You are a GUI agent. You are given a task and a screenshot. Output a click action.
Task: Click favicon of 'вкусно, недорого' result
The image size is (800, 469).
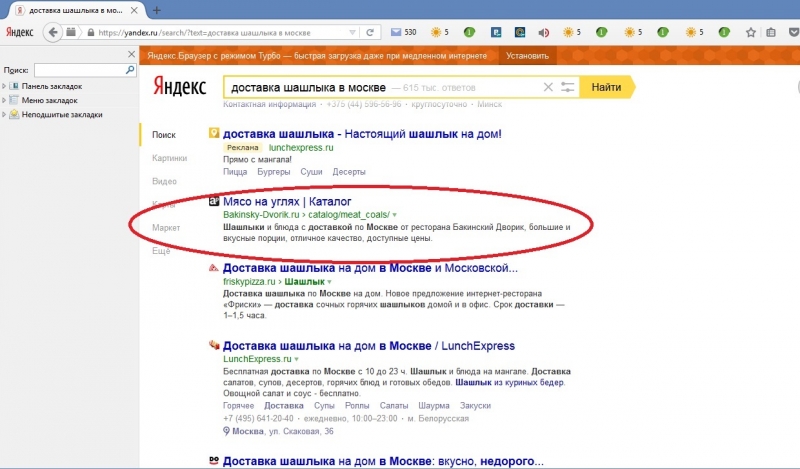pos(214,461)
